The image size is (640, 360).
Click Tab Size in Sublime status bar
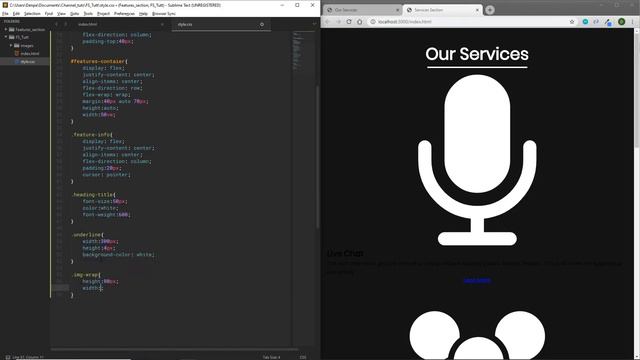pos(271,357)
